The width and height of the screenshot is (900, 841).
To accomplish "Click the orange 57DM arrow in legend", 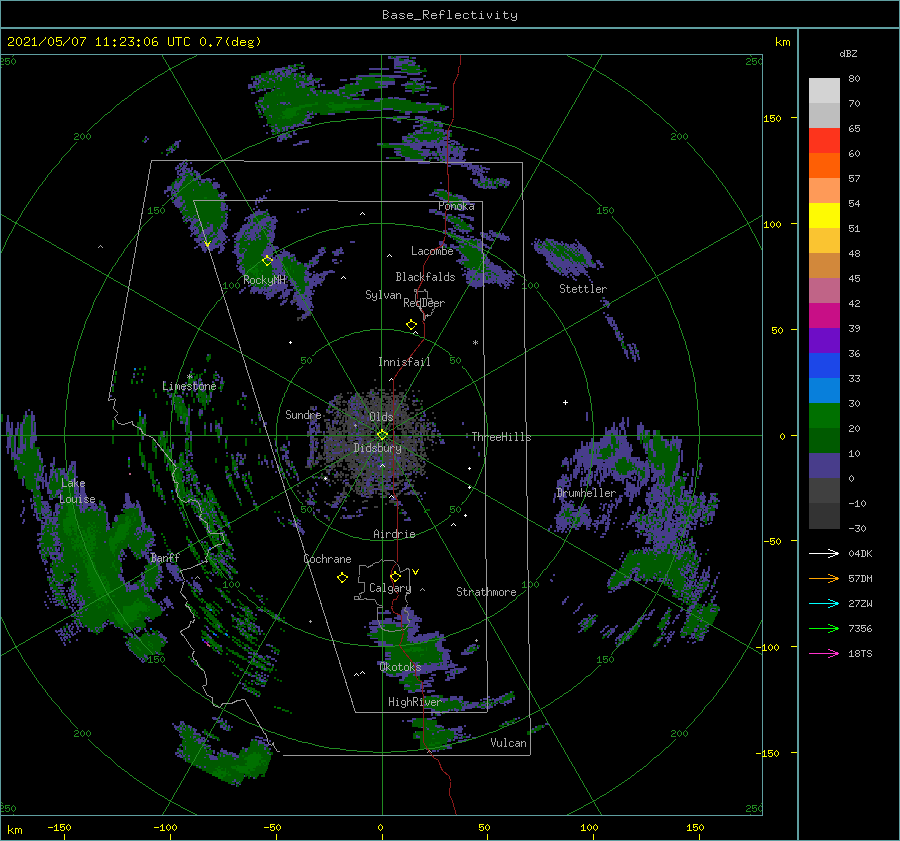I will click(824, 579).
